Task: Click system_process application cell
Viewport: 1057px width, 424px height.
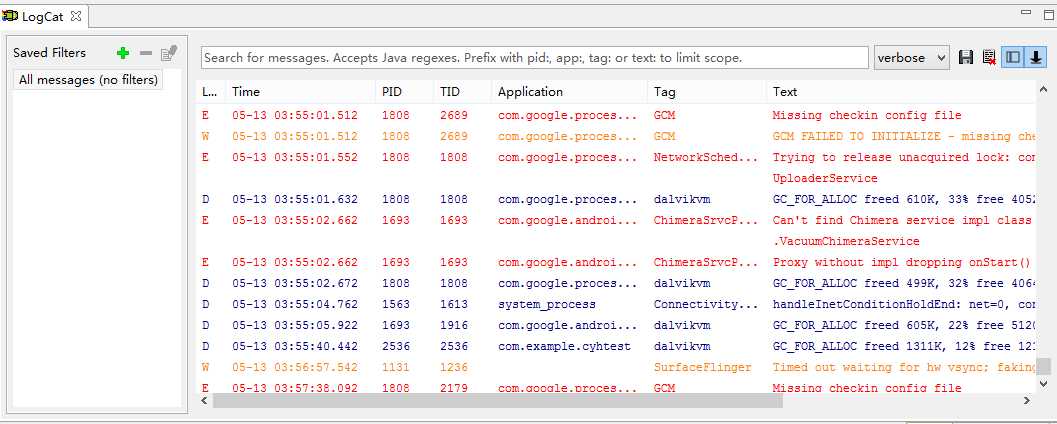Action: (x=547, y=305)
